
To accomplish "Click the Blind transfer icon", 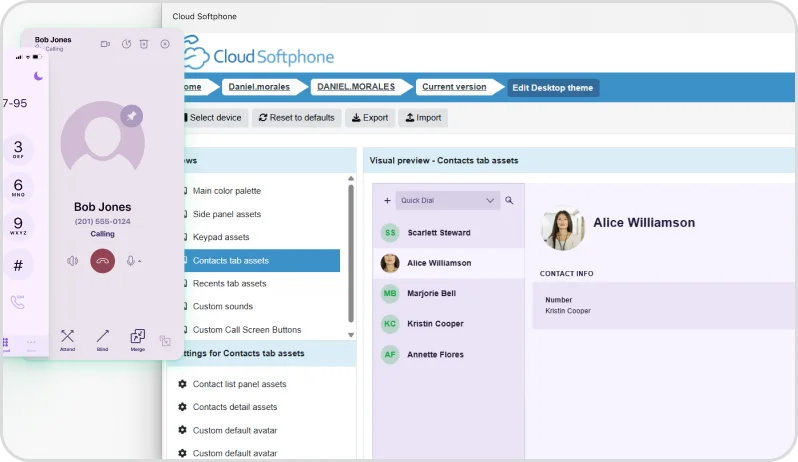I will click(102, 337).
